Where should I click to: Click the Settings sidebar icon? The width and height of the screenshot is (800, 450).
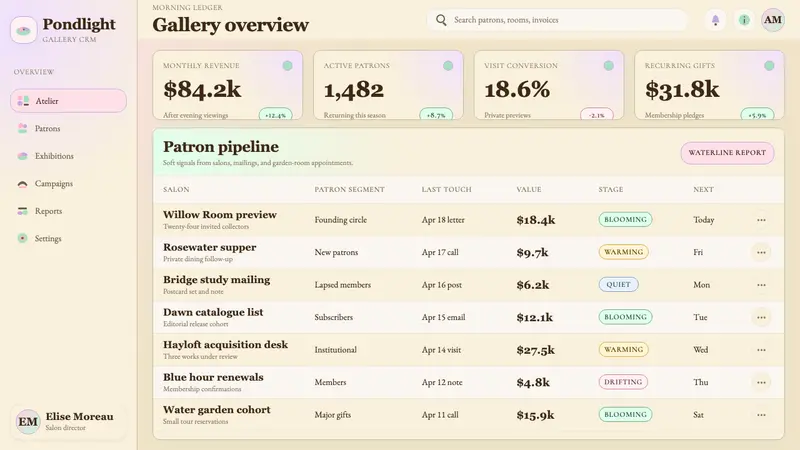tap(22, 238)
